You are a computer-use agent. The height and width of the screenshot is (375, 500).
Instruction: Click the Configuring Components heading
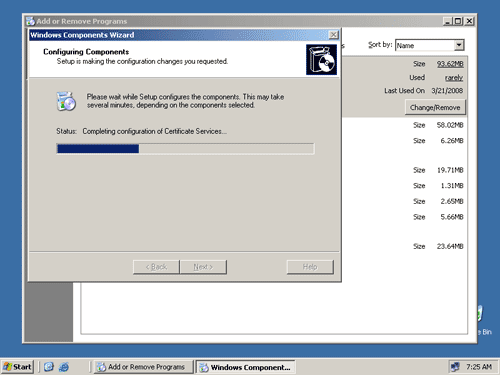pos(86,52)
